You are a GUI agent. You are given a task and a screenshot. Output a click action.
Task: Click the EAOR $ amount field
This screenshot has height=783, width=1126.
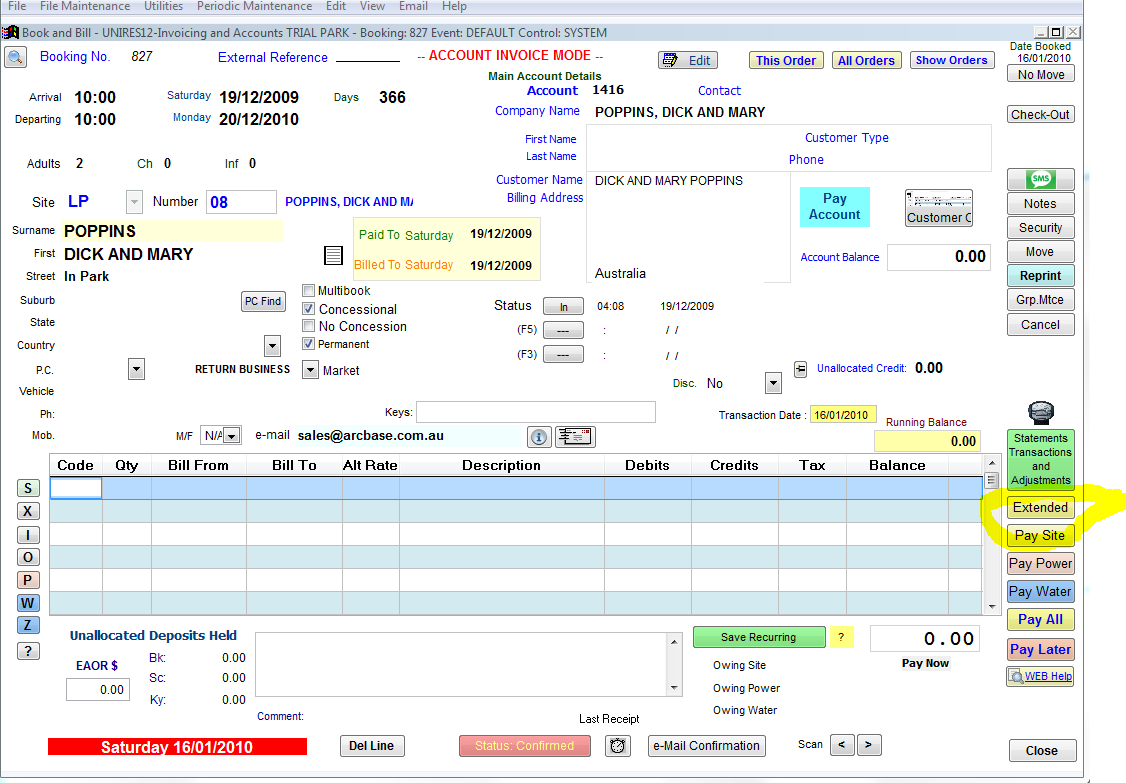click(98, 690)
